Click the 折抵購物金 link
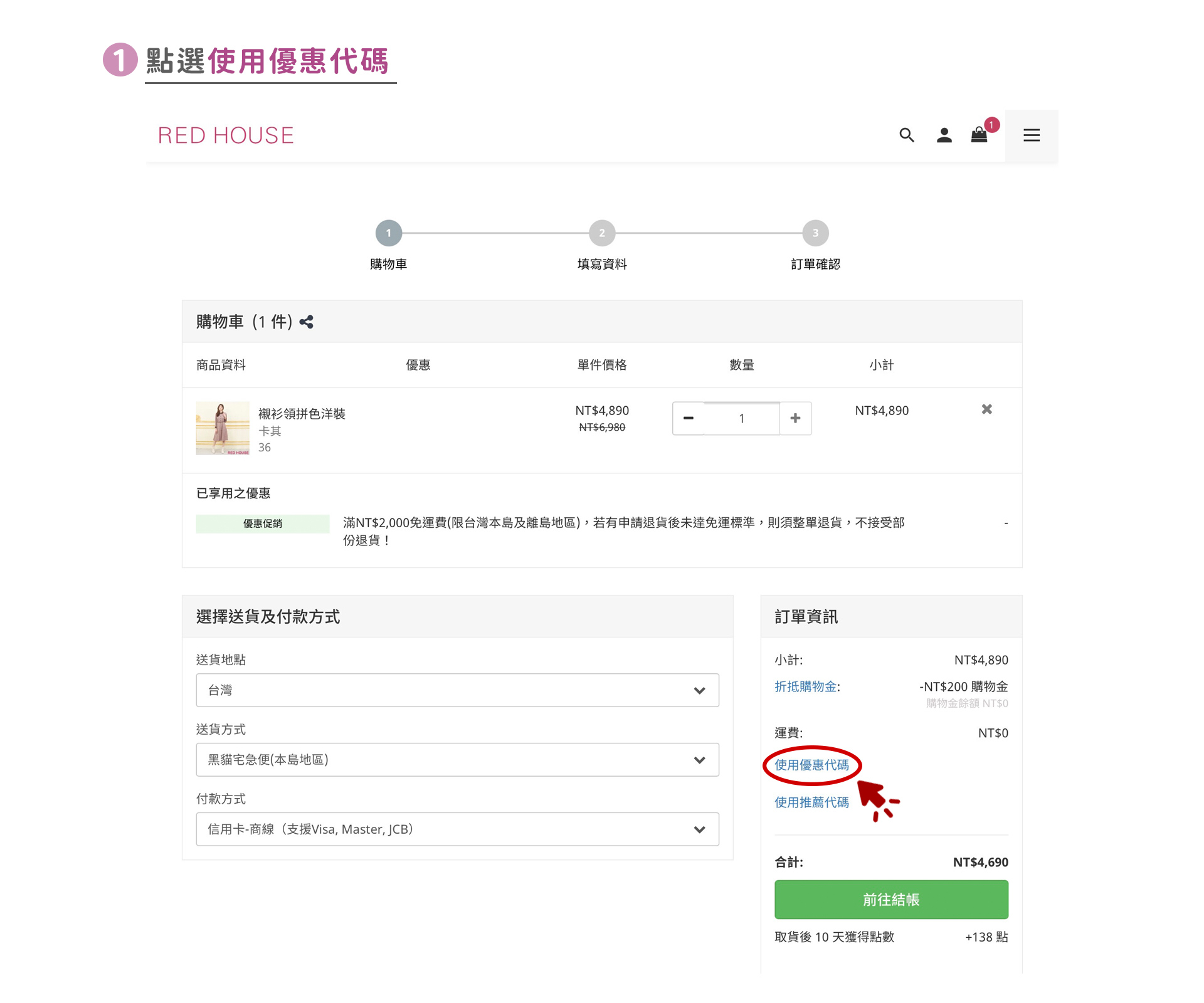The height and width of the screenshot is (1003, 1204). 806,686
